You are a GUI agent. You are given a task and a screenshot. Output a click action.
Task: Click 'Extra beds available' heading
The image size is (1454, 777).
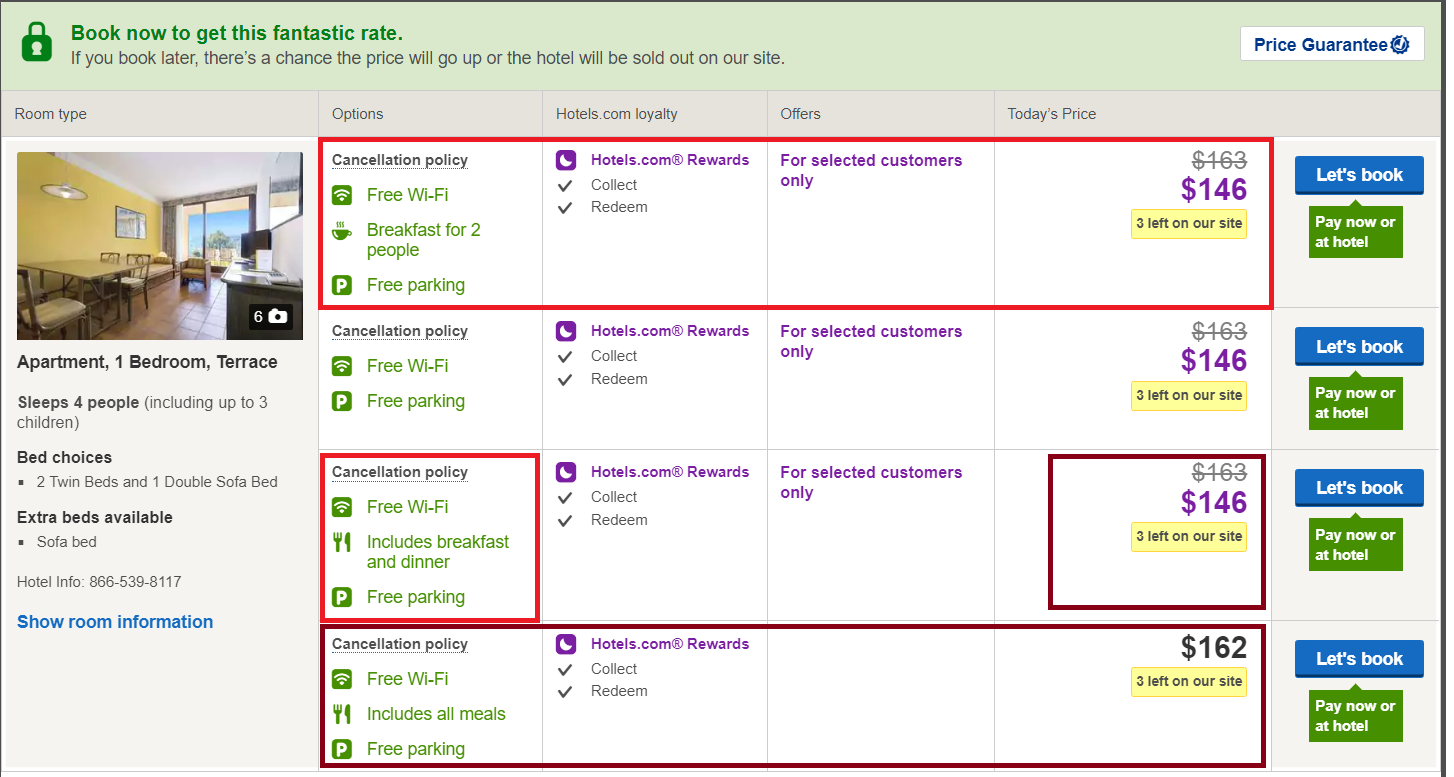(x=95, y=517)
